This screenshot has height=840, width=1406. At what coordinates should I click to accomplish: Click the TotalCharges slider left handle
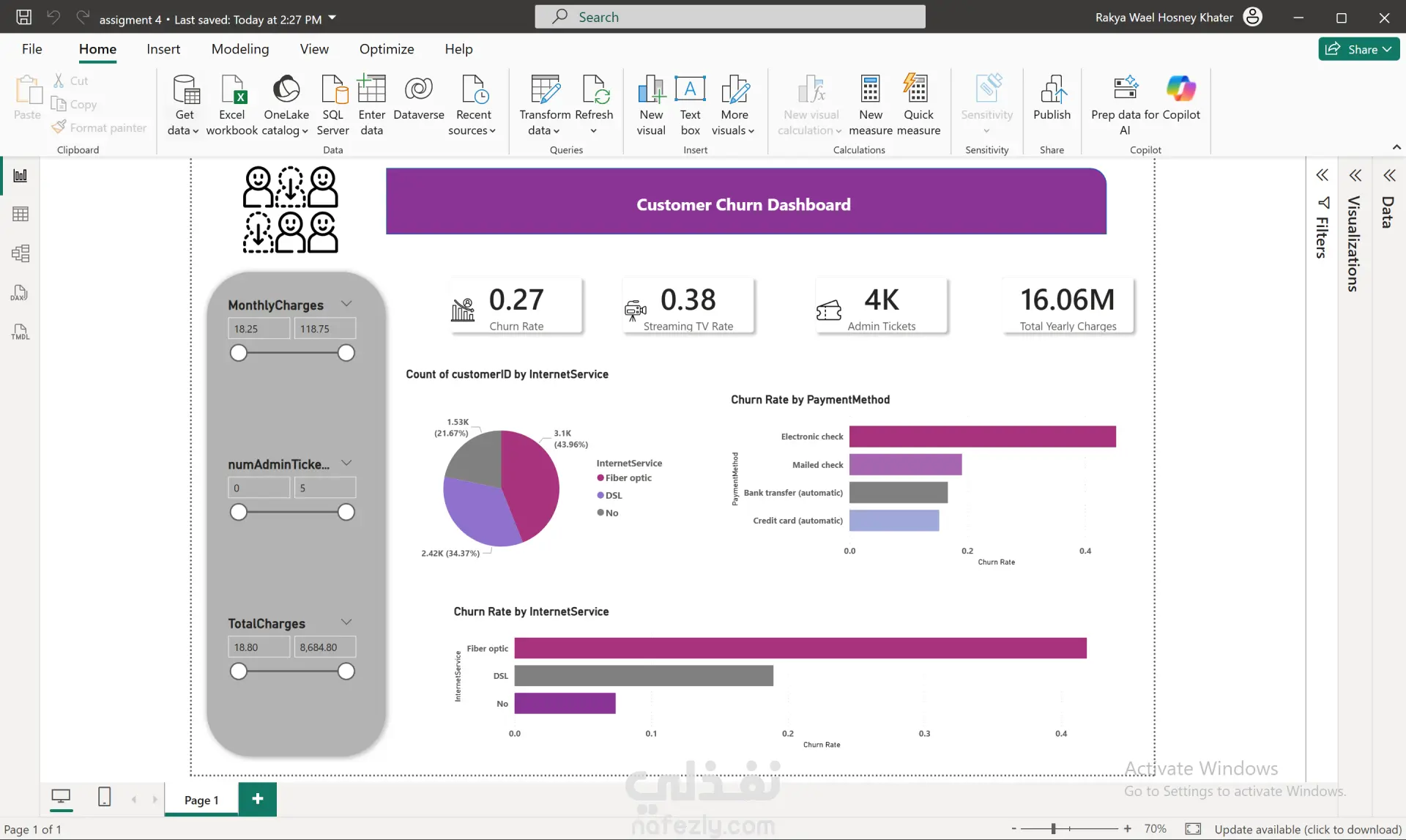(239, 672)
